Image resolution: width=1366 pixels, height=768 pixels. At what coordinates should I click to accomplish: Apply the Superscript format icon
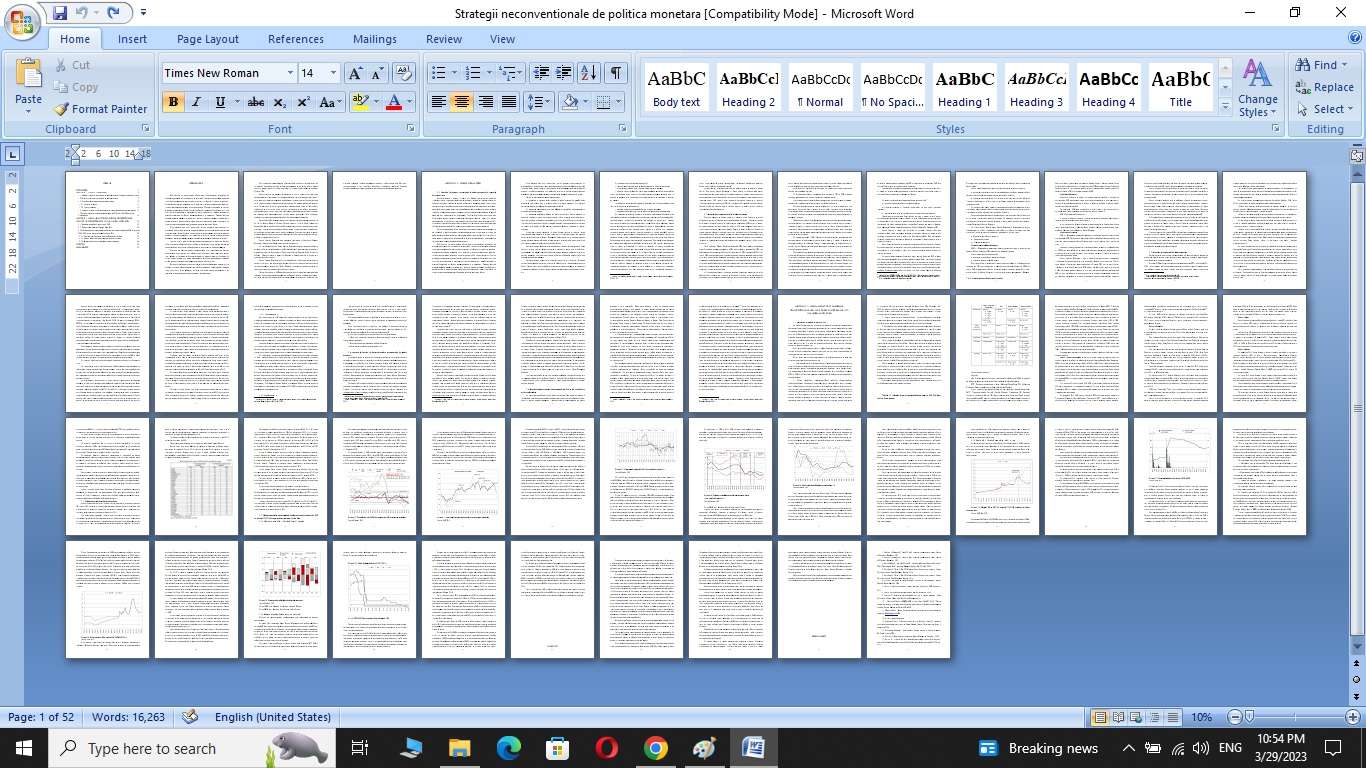[303, 102]
